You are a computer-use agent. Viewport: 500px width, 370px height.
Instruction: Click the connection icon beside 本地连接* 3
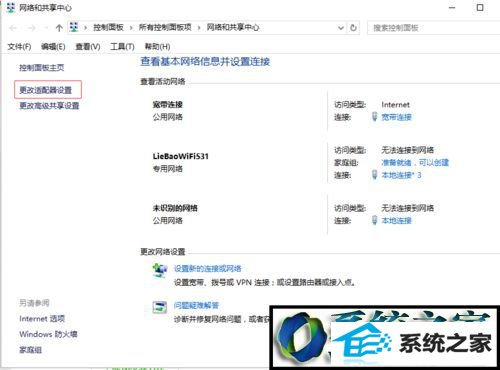pyautogui.click(x=375, y=175)
